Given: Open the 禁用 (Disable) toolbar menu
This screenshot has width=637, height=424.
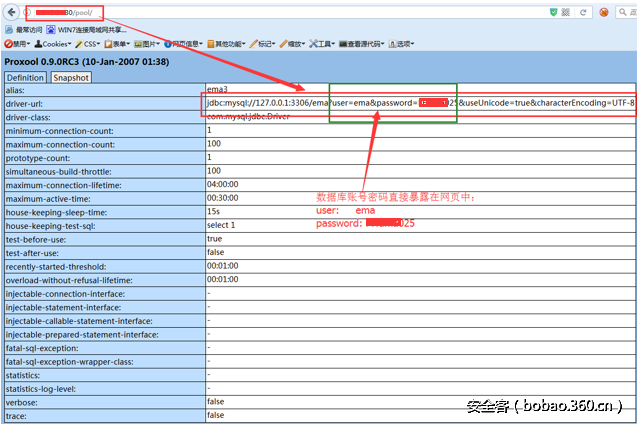Looking at the screenshot, I should pyautogui.click(x=16, y=44).
